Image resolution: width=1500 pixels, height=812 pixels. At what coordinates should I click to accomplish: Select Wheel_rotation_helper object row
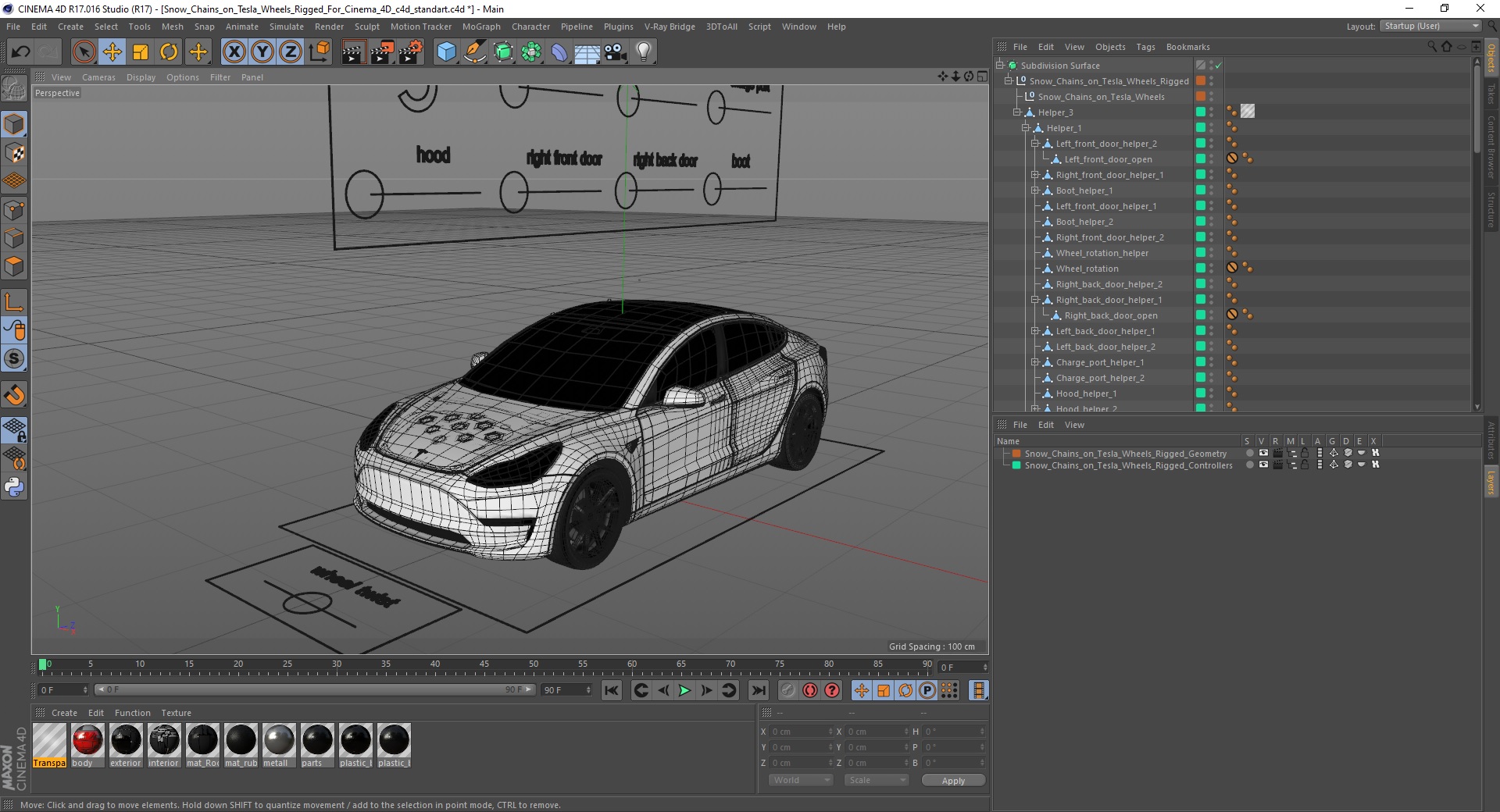click(1102, 253)
